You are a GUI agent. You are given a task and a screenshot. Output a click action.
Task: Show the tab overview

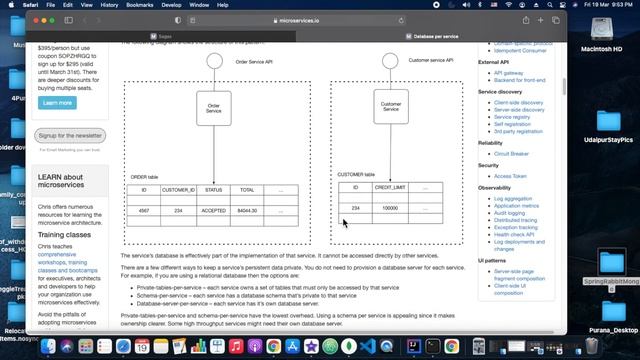click(556, 20)
